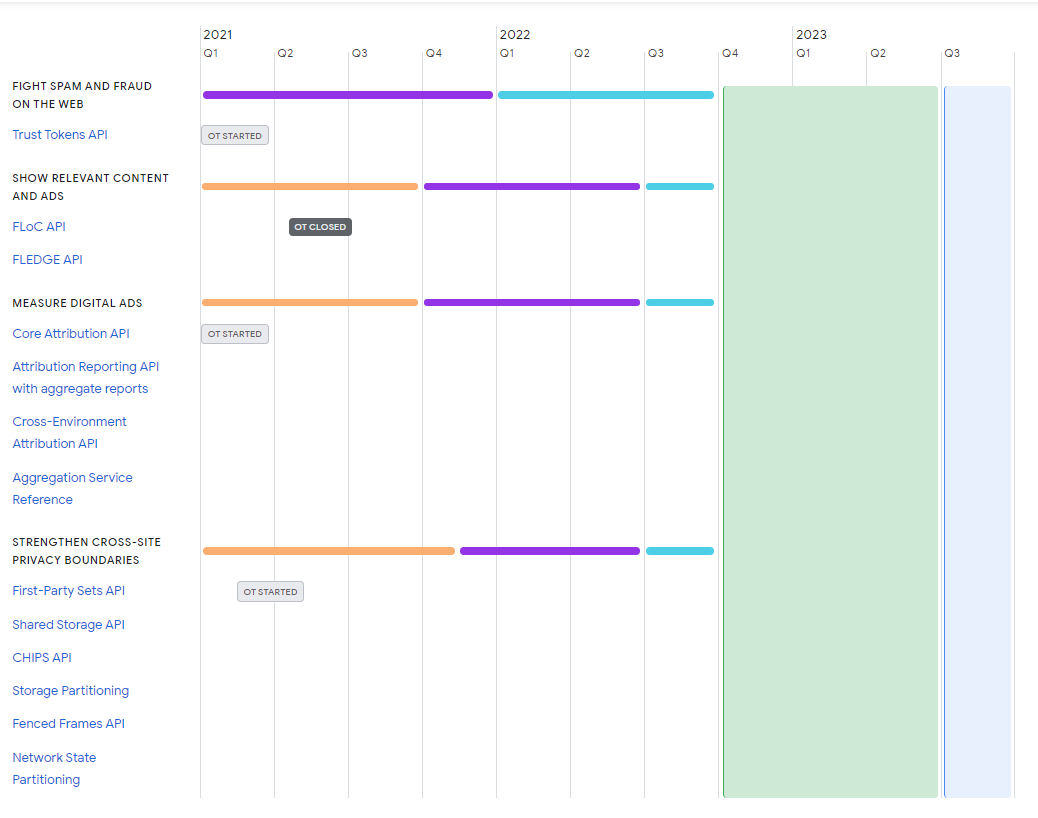Open the Core Attribution API link
1038x818 pixels.
click(x=71, y=334)
